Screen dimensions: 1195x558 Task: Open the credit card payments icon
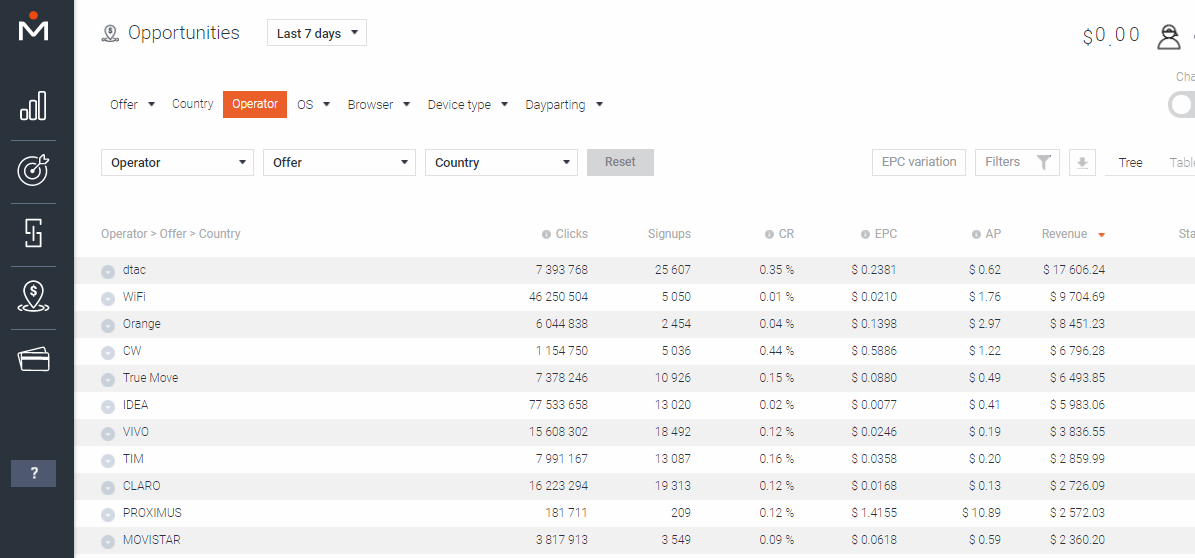coord(34,360)
